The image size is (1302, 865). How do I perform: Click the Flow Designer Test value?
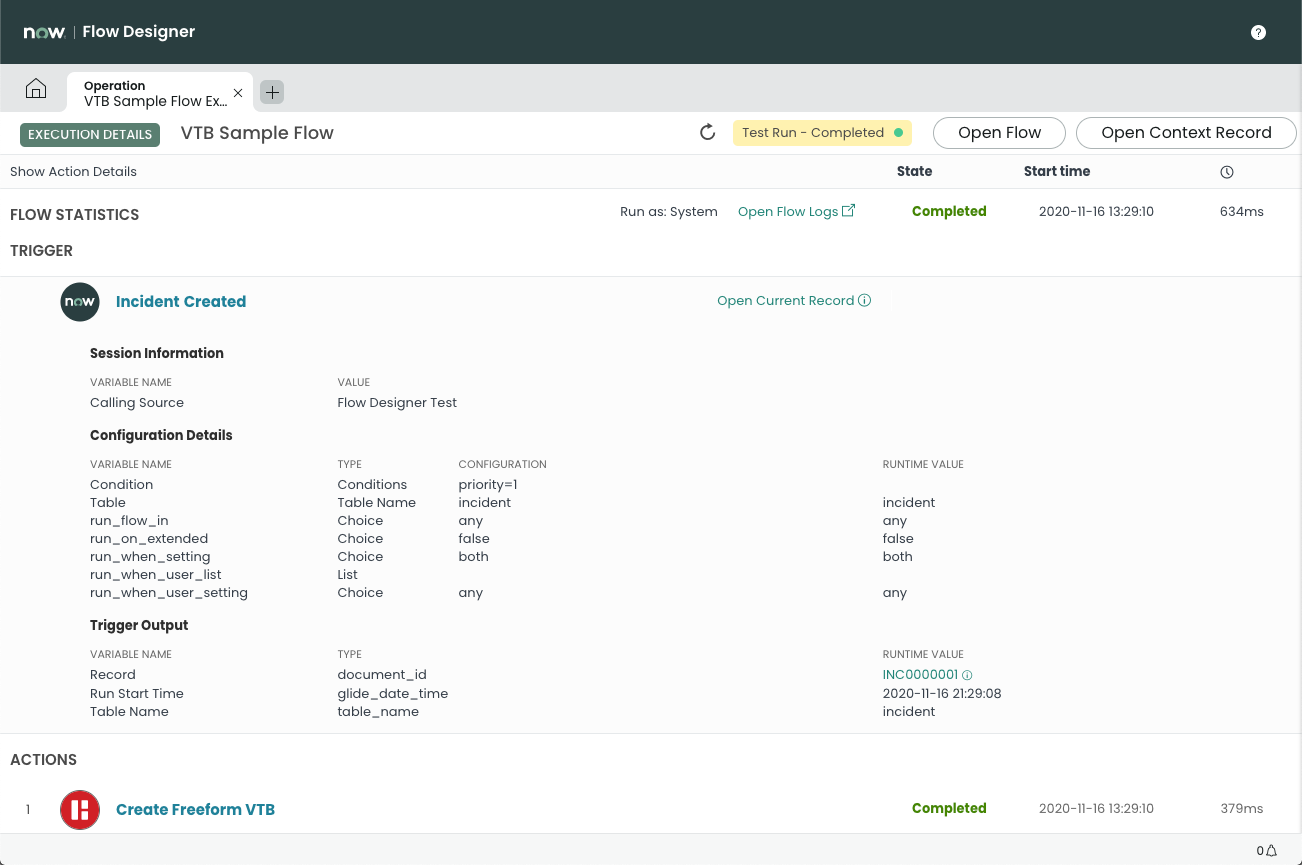397,403
